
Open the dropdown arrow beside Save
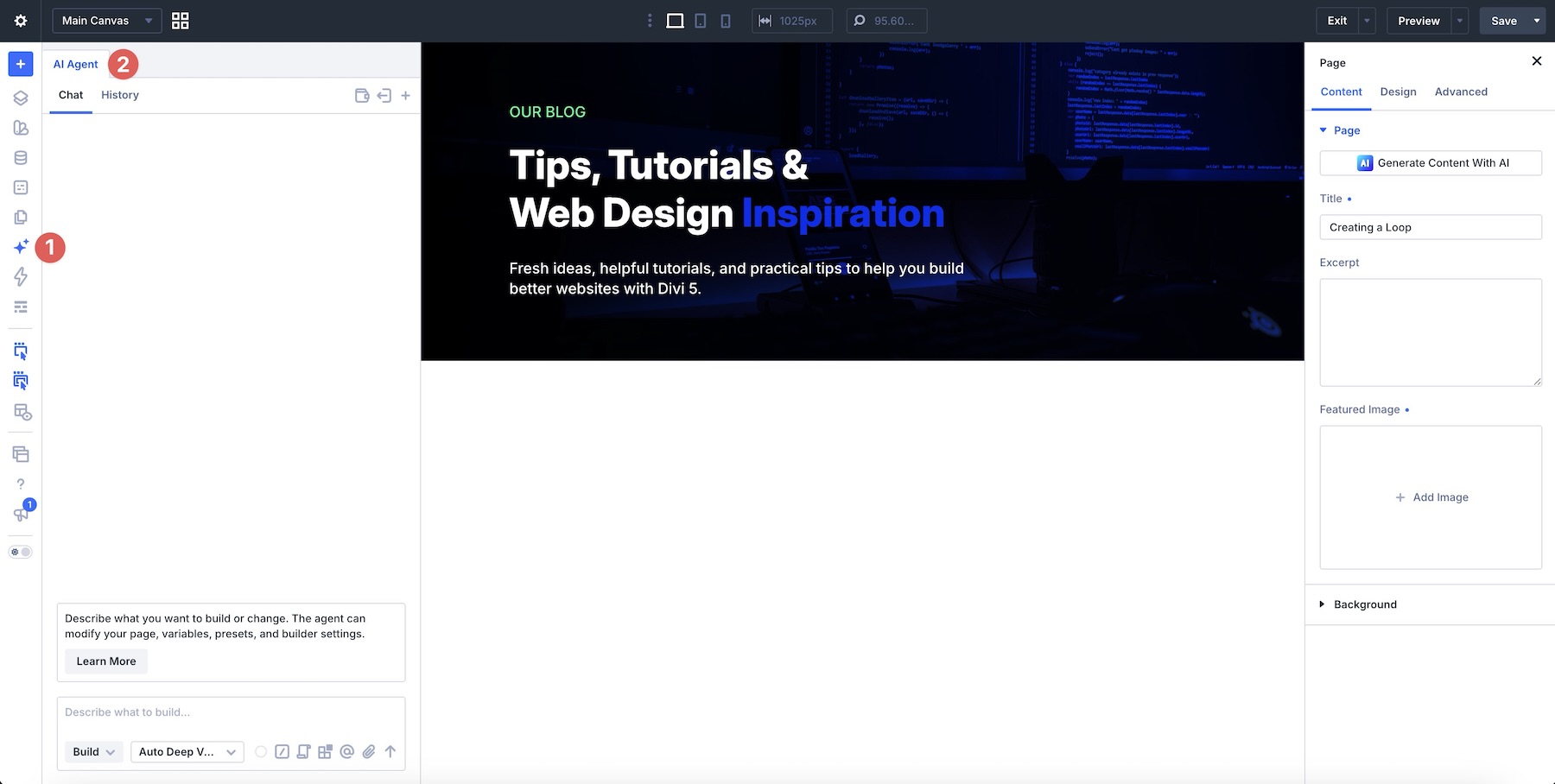point(1537,21)
